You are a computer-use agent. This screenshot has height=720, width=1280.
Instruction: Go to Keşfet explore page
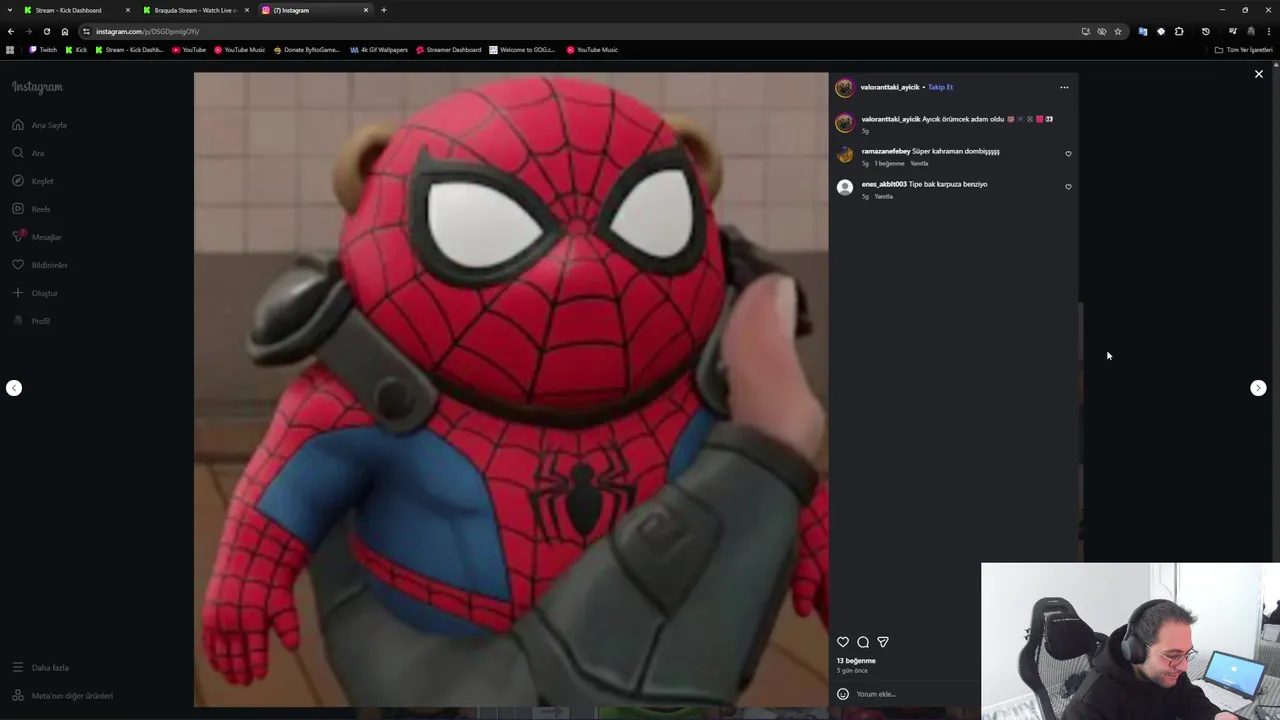[x=34, y=181]
